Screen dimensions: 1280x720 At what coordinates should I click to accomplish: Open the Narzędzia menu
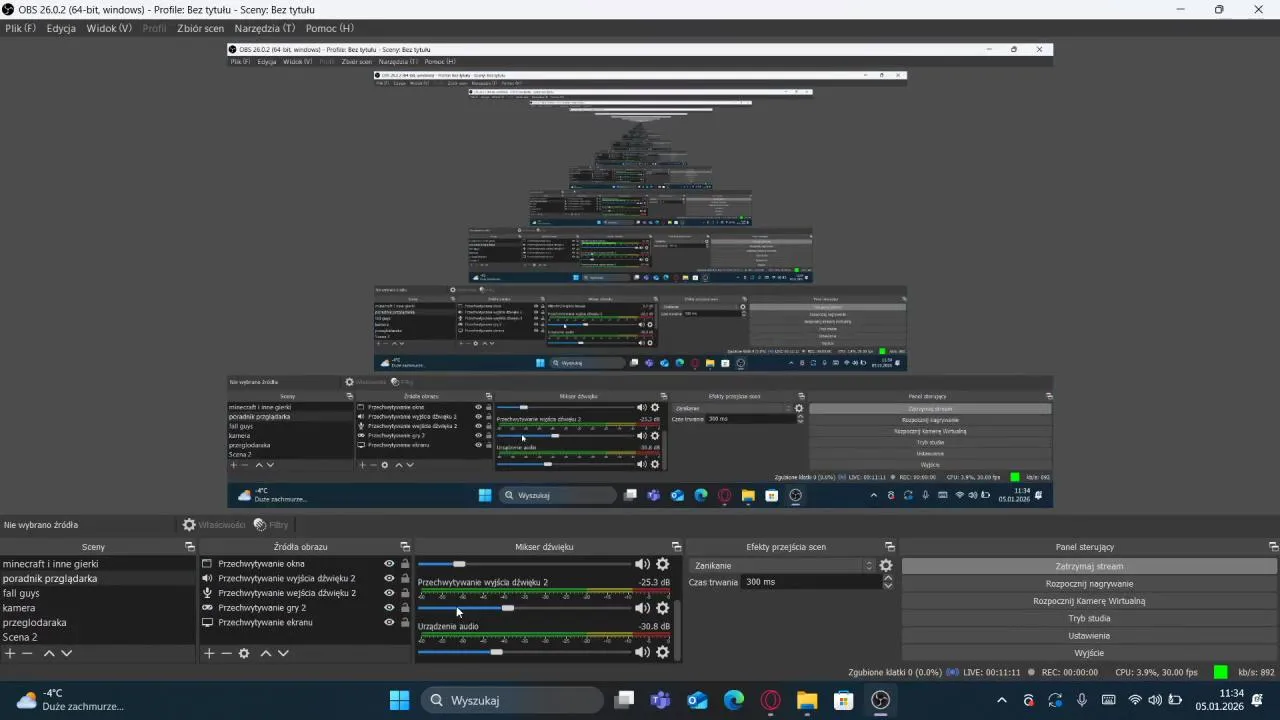click(x=265, y=28)
